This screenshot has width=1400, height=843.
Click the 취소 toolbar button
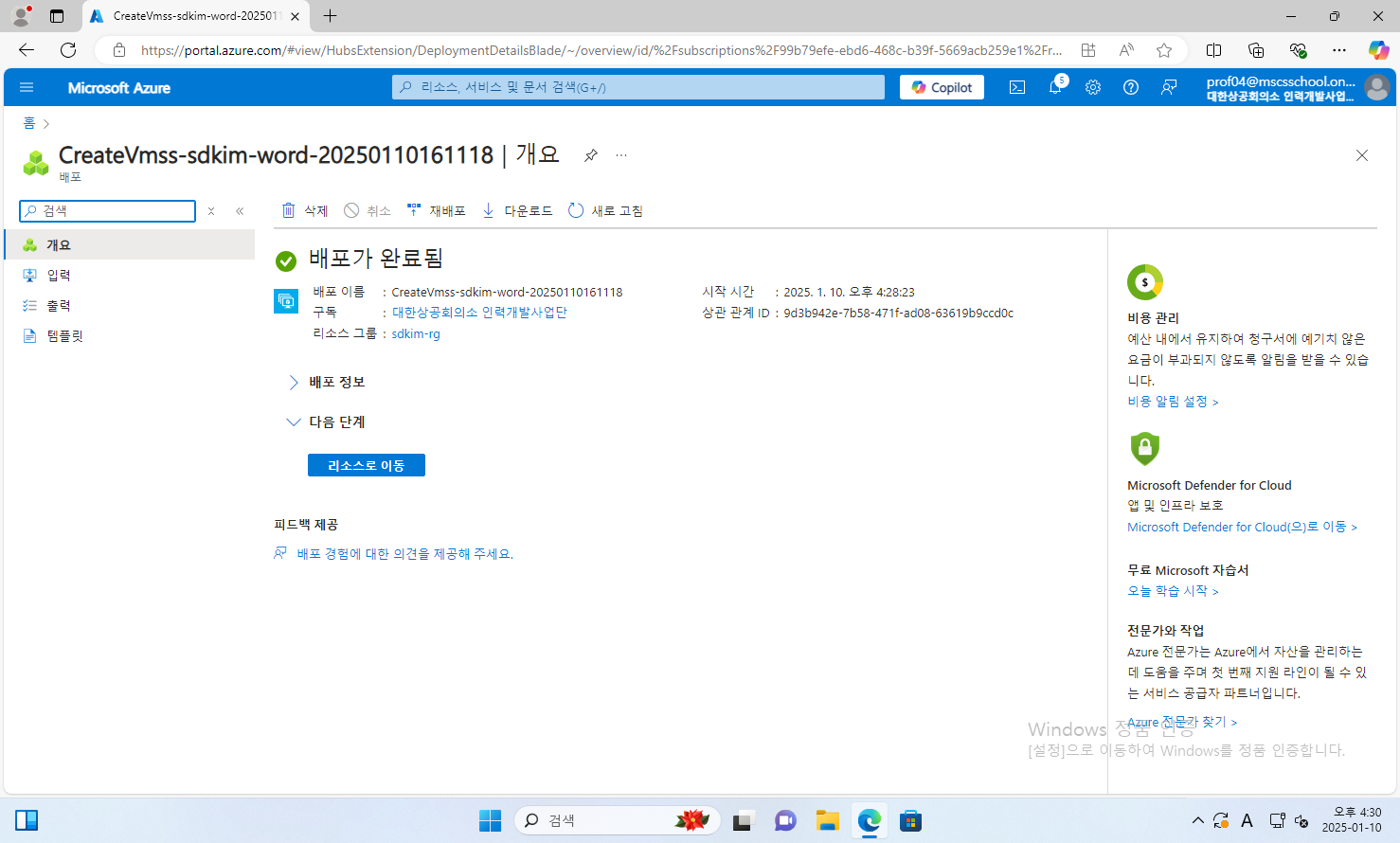click(x=368, y=210)
